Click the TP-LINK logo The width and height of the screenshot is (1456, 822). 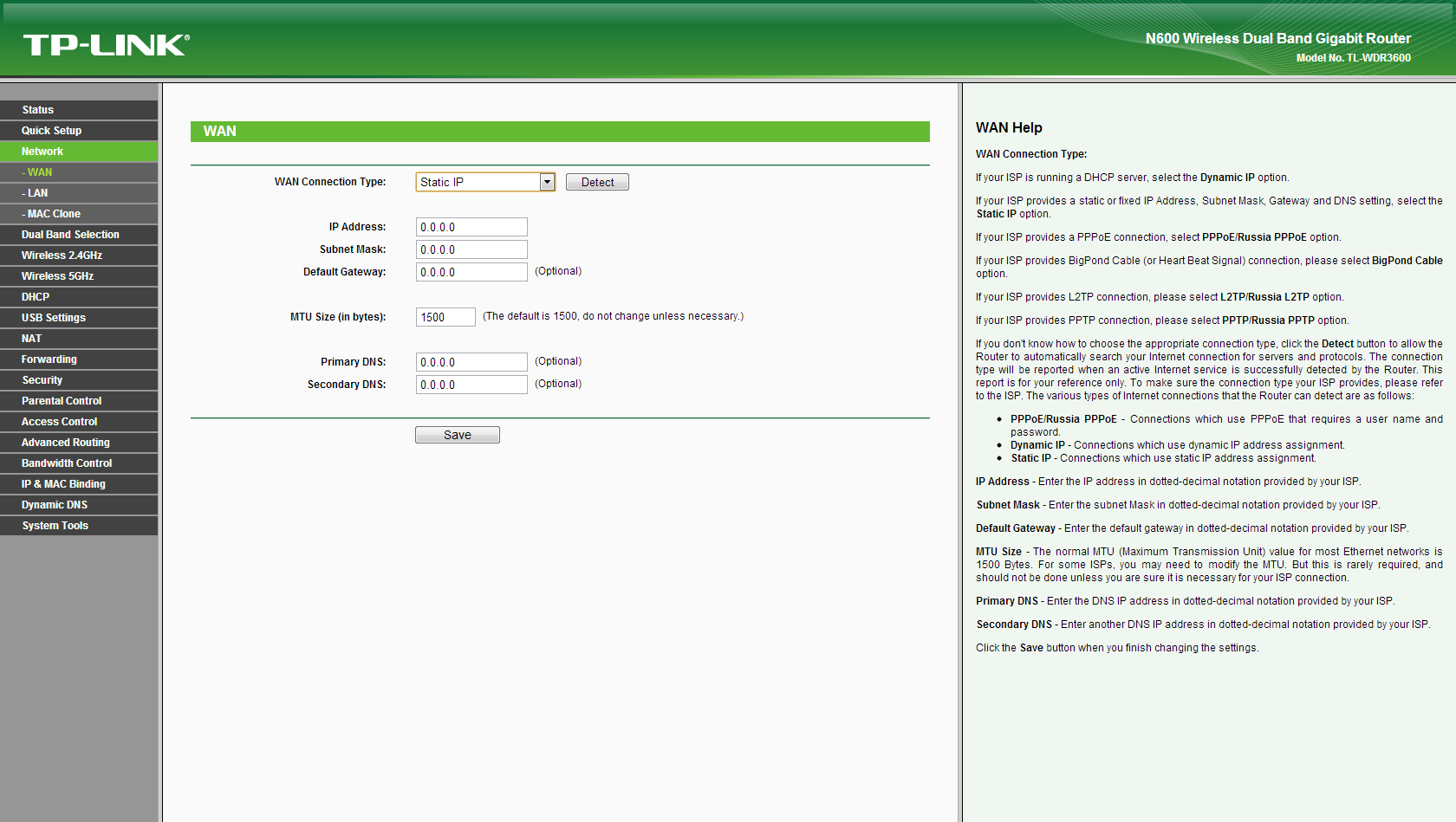click(x=106, y=45)
